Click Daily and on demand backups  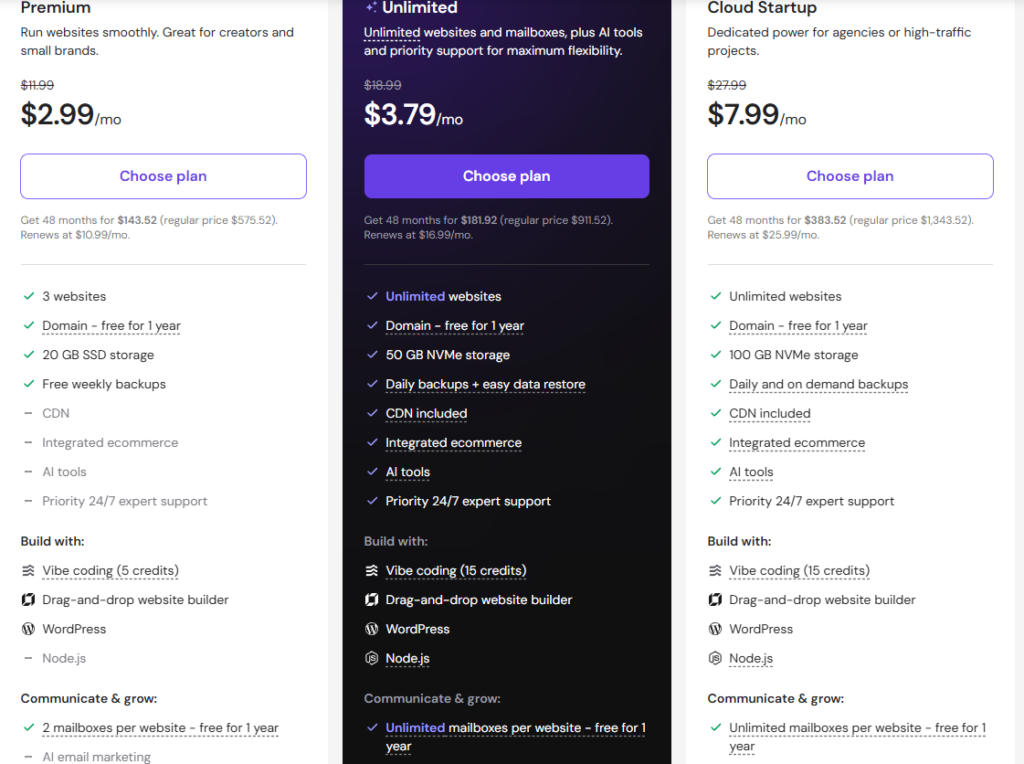[x=818, y=384]
